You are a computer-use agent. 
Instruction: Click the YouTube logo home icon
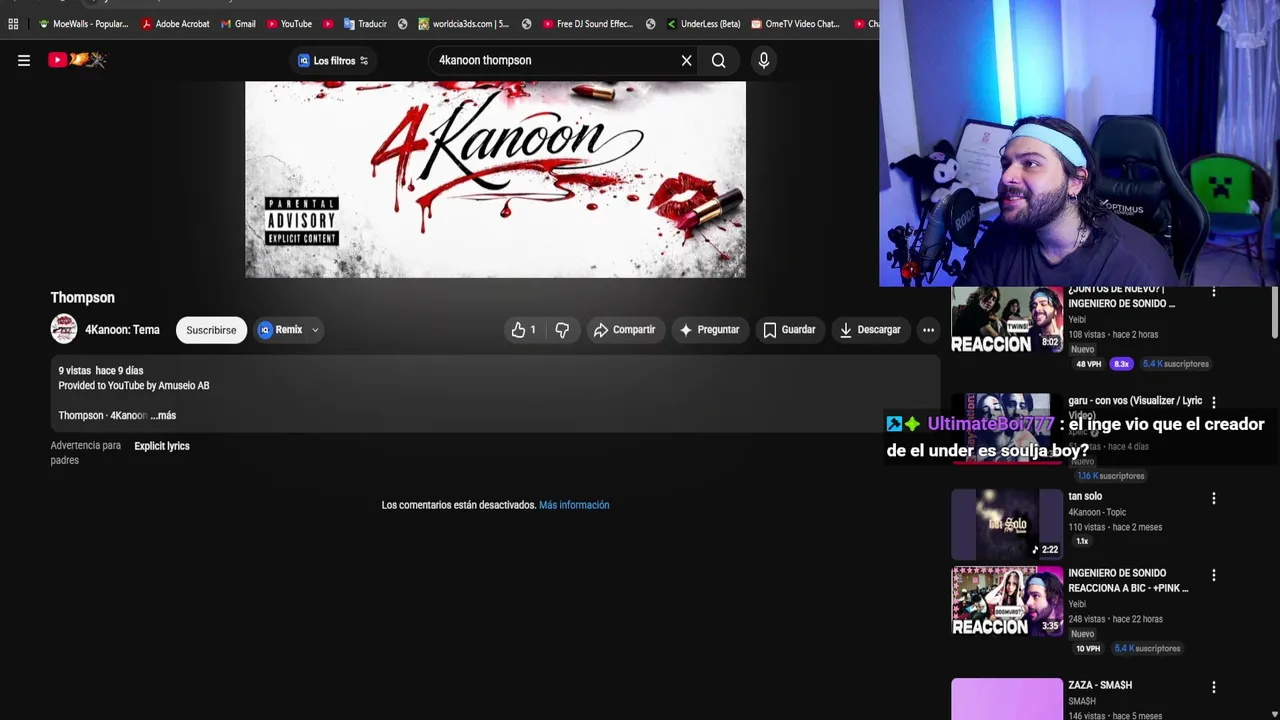77,60
